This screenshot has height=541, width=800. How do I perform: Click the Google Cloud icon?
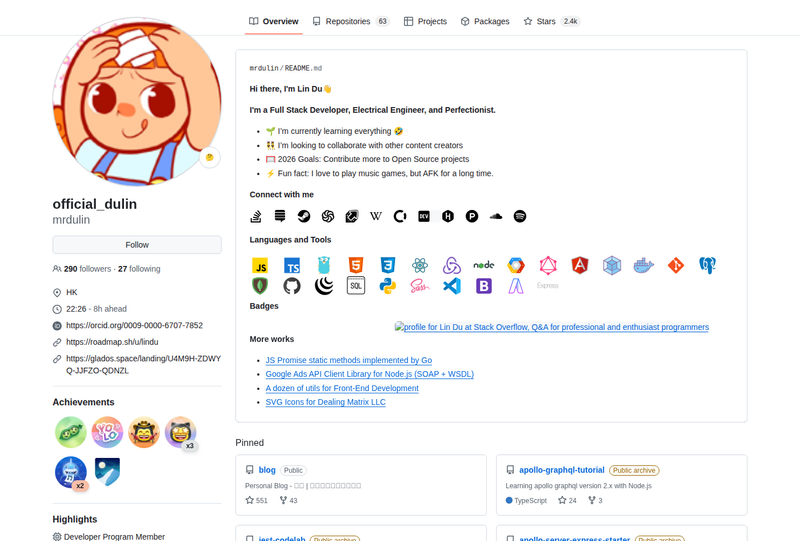[x=516, y=265]
